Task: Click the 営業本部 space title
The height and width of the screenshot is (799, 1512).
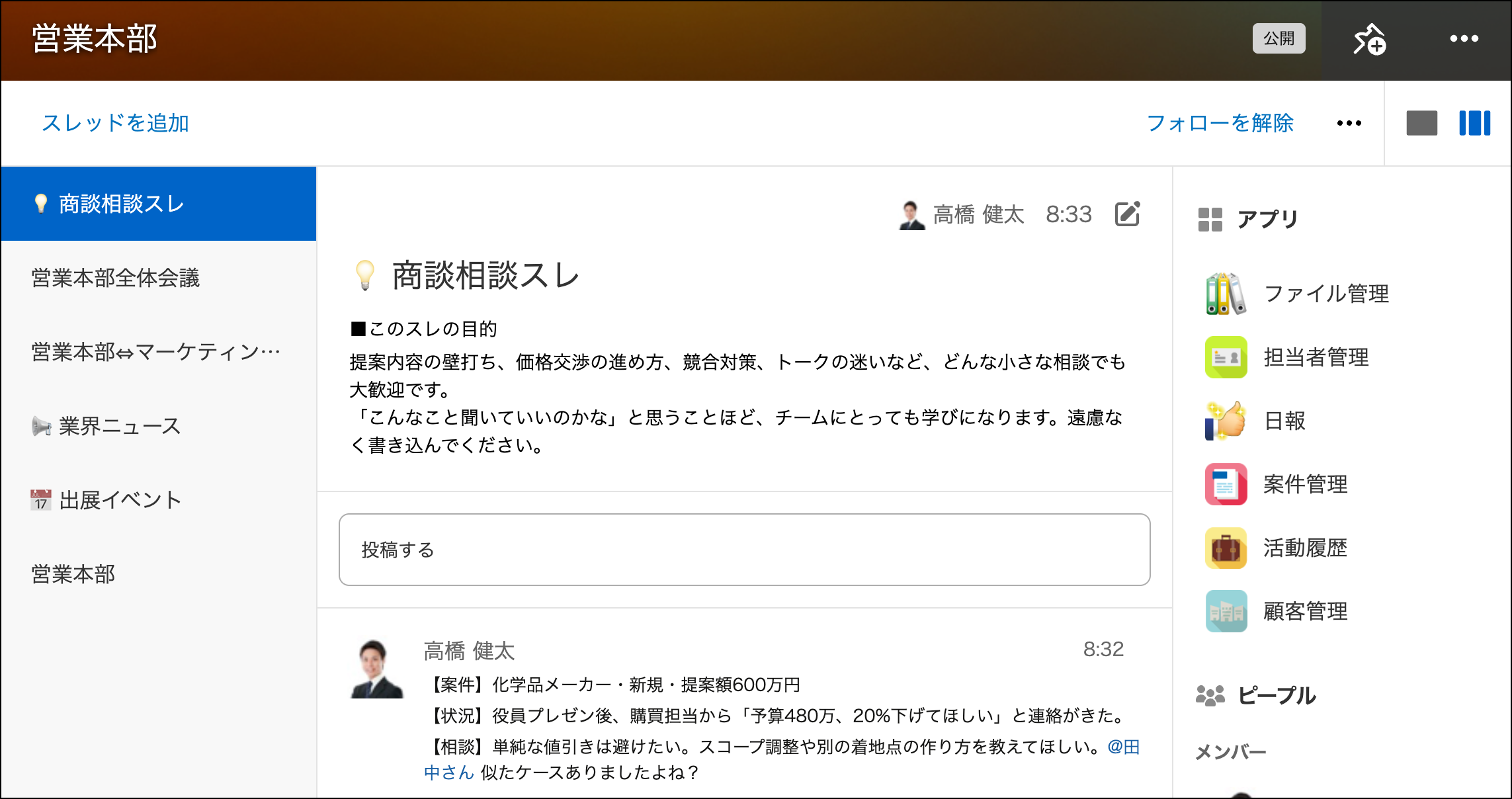Action: [x=95, y=39]
